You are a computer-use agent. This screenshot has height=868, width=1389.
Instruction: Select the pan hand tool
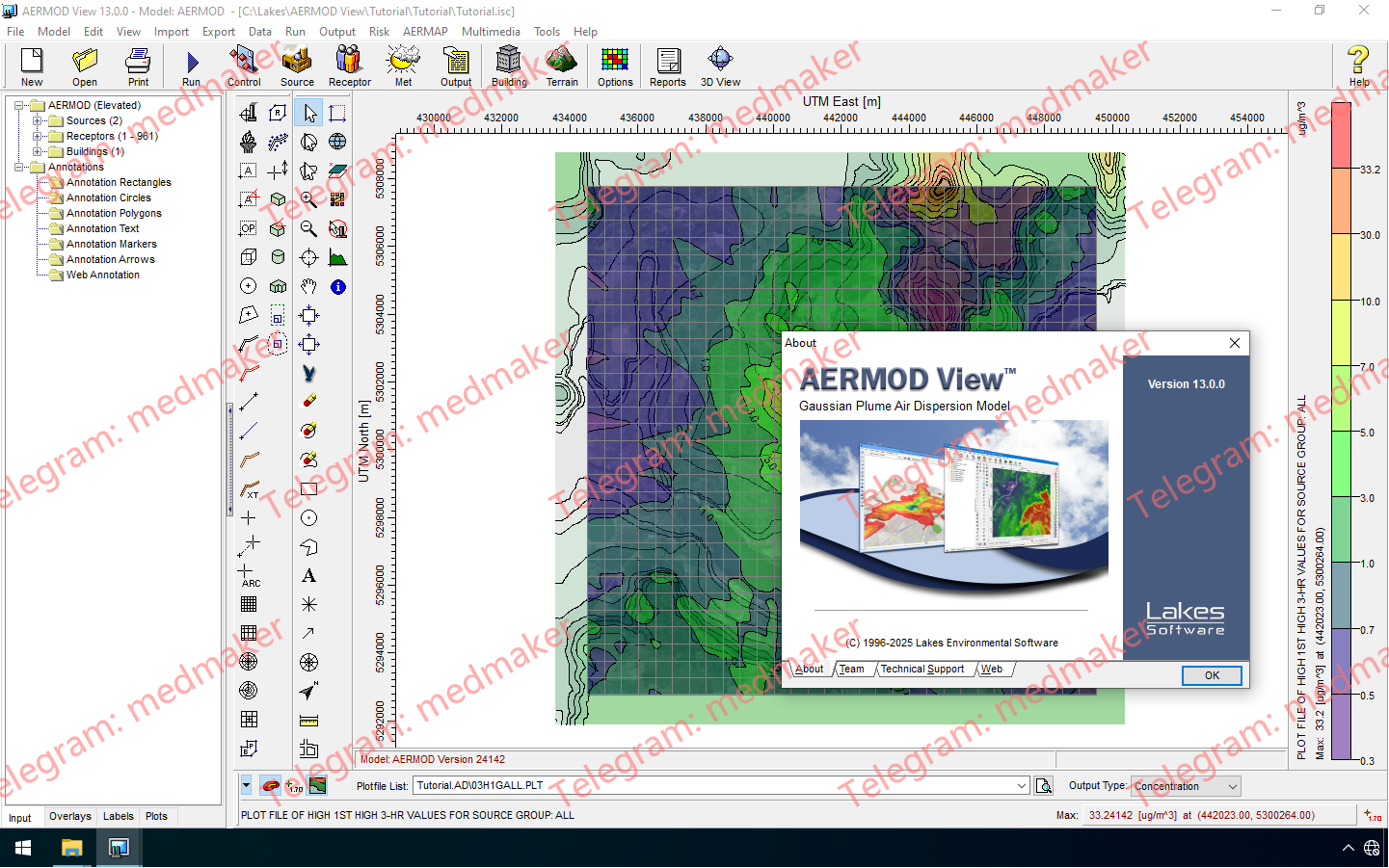308,286
